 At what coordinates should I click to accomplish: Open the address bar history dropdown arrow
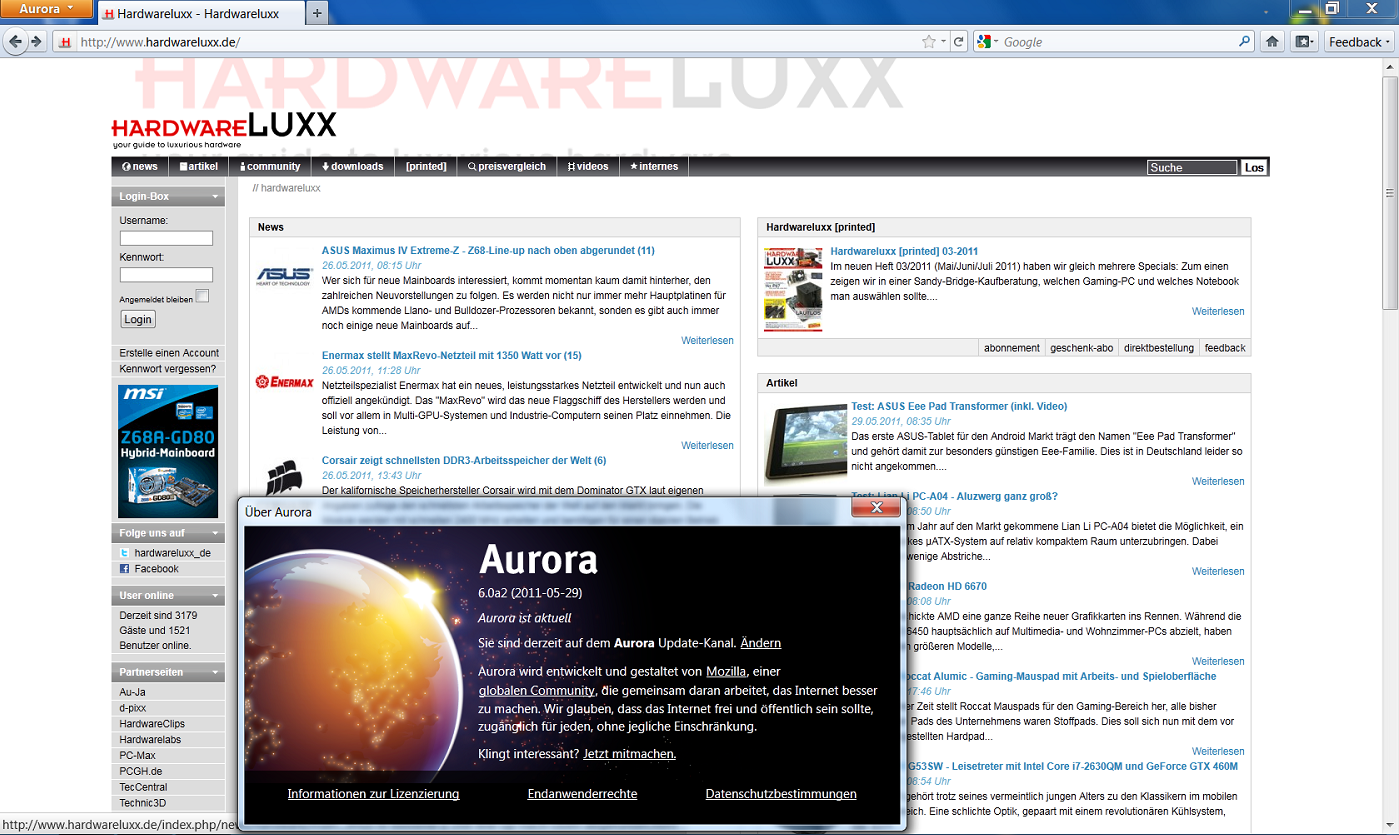[x=944, y=42]
